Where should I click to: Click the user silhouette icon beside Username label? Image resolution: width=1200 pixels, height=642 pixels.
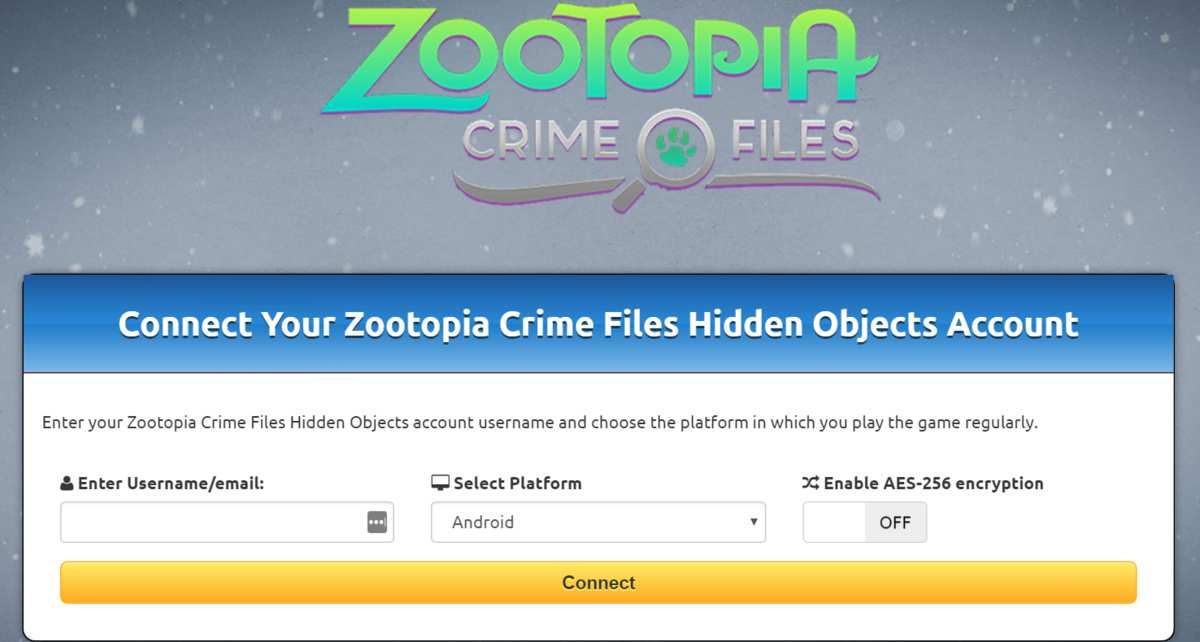[x=67, y=484]
